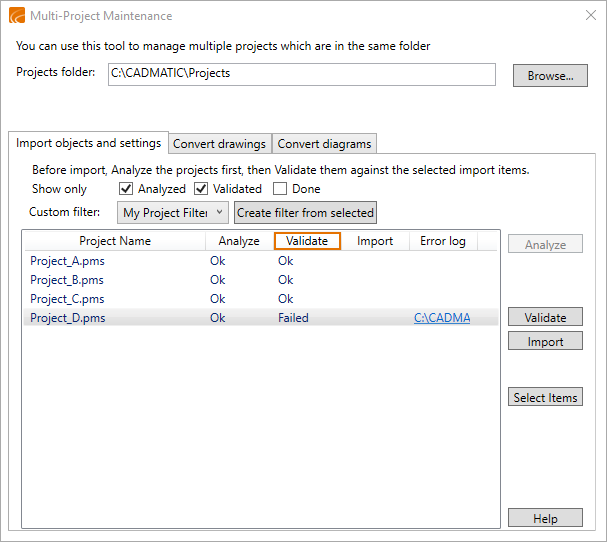
Task: Sort by the Project Name column header
Action: tap(115, 241)
